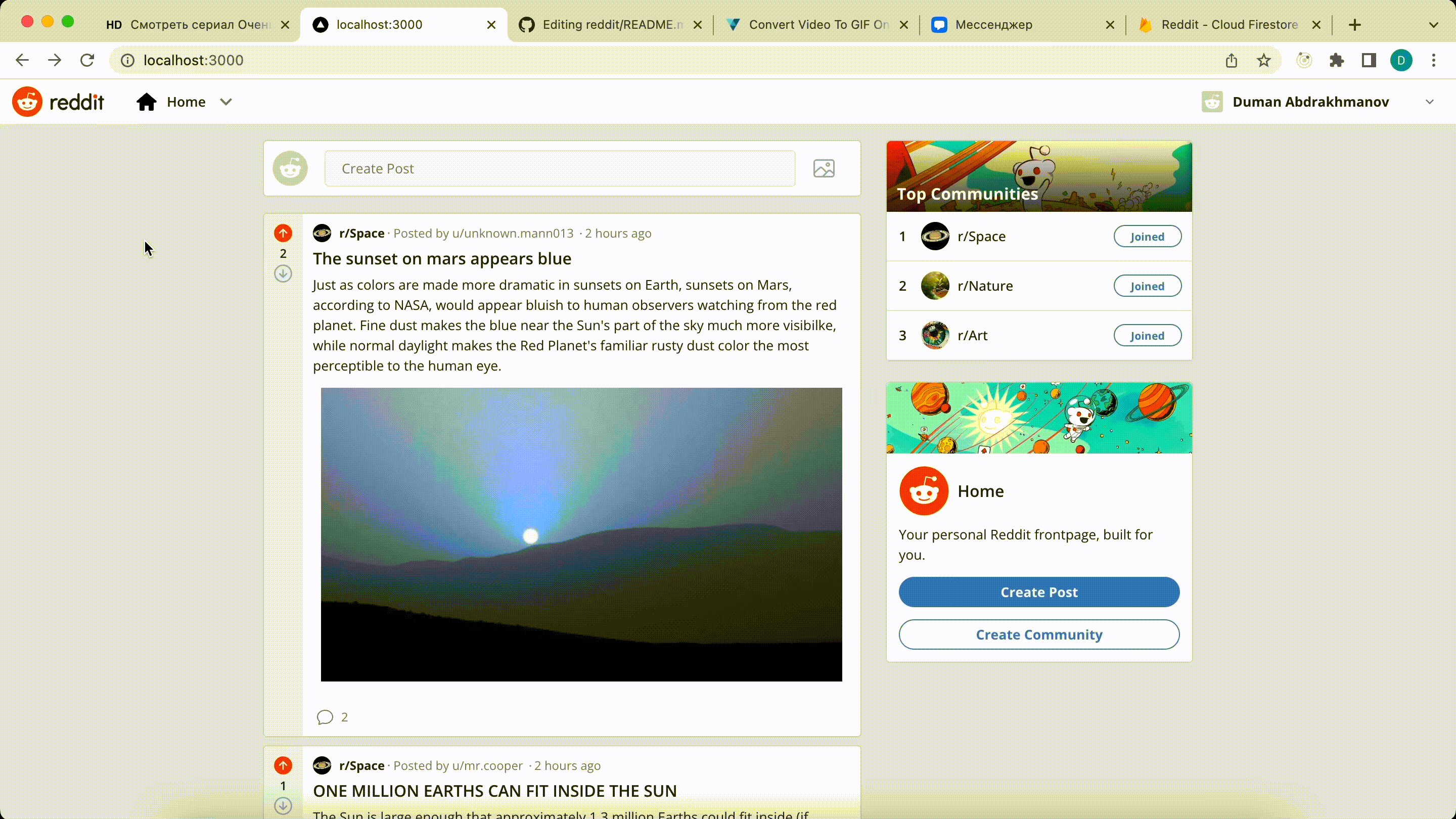Click the share page icon in address bar
Viewport: 1456px width, 819px height.
(x=1231, y=61)
